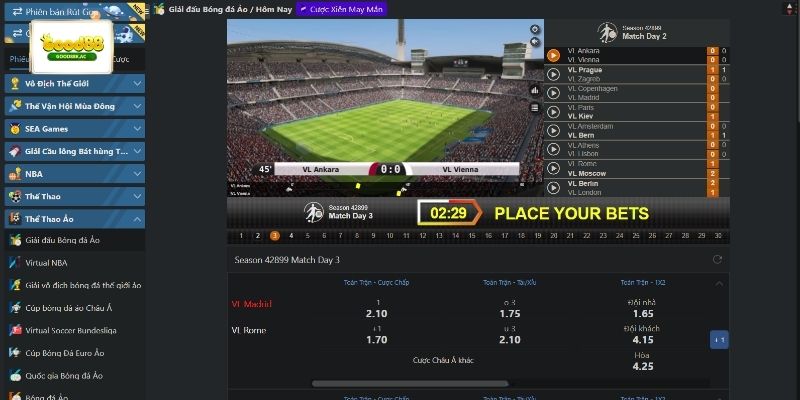Mute the video sound icon
Image resolution: width=800 pixels, height=400 pixels.
[x=535, y=42]
